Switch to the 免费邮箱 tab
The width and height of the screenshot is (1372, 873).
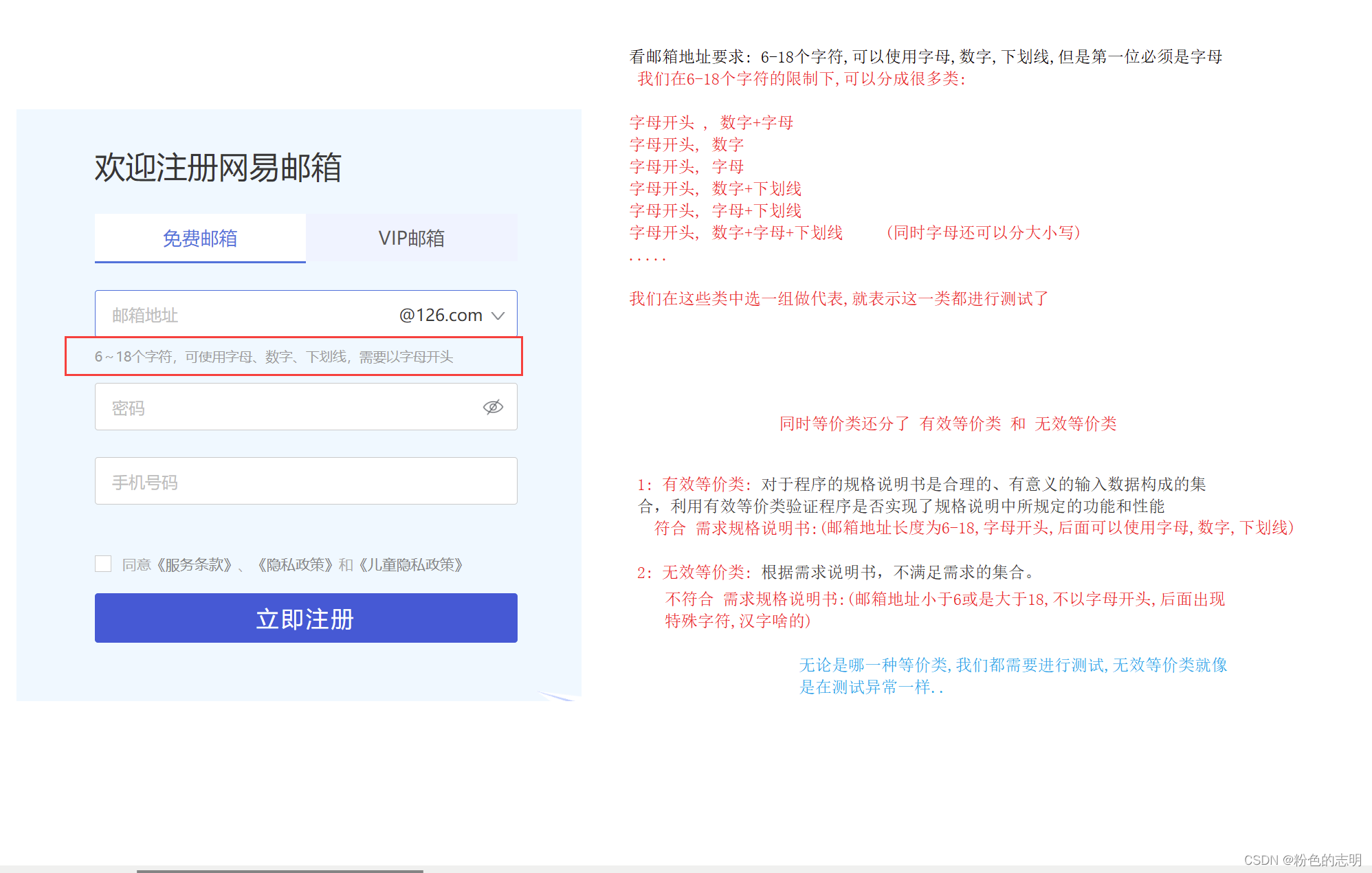point(200,238)
